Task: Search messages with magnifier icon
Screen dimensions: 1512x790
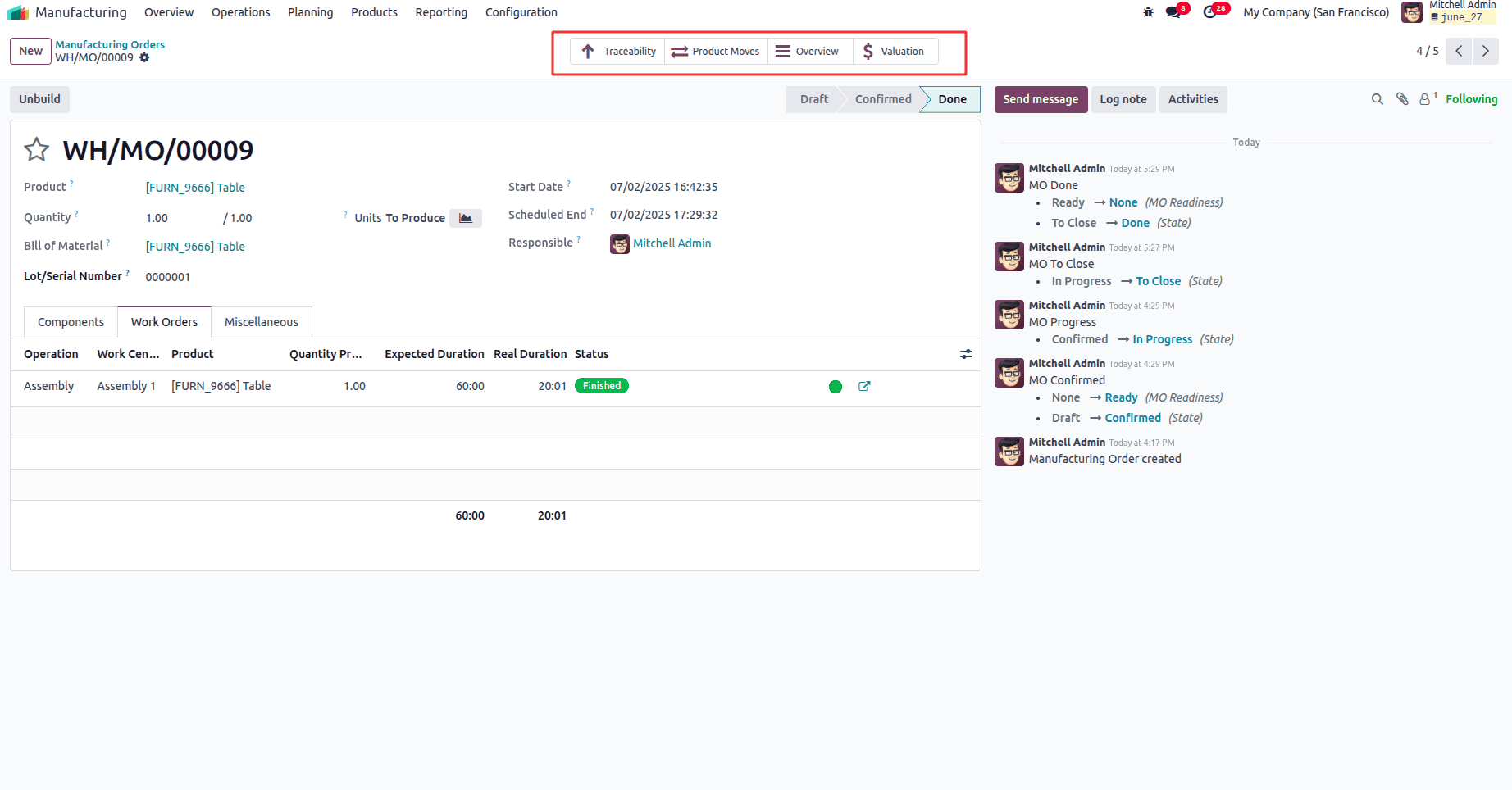Action: (1378, 99)
